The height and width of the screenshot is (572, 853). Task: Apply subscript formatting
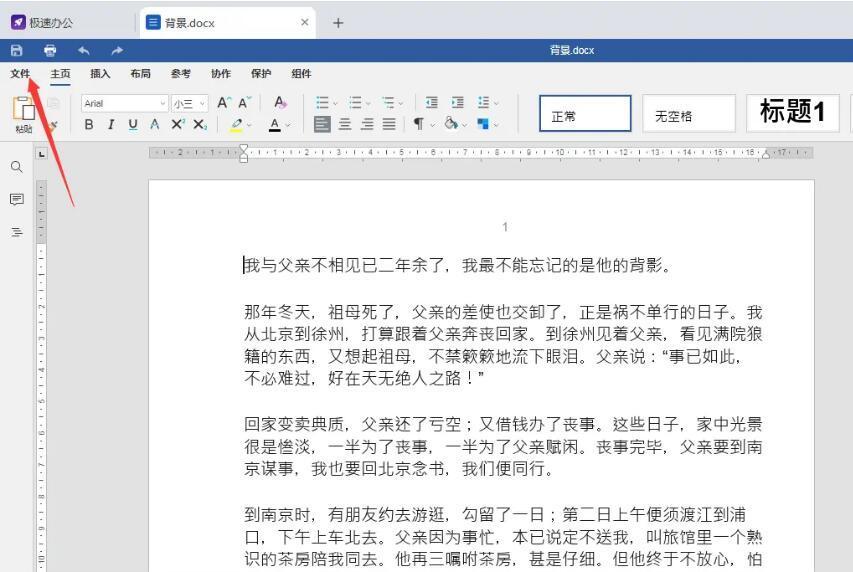pyautogui.click(x=200, y=125)
